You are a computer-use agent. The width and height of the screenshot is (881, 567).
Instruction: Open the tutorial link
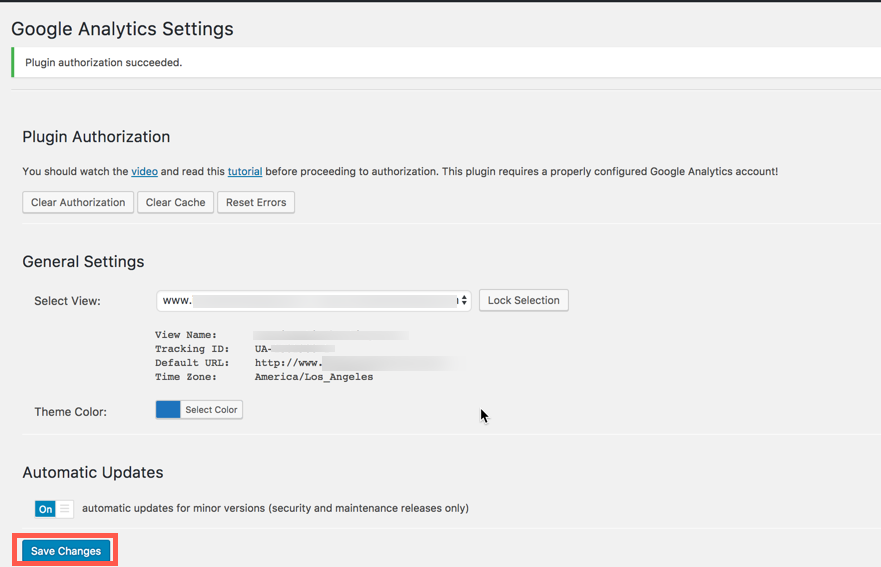coord(245,172)
